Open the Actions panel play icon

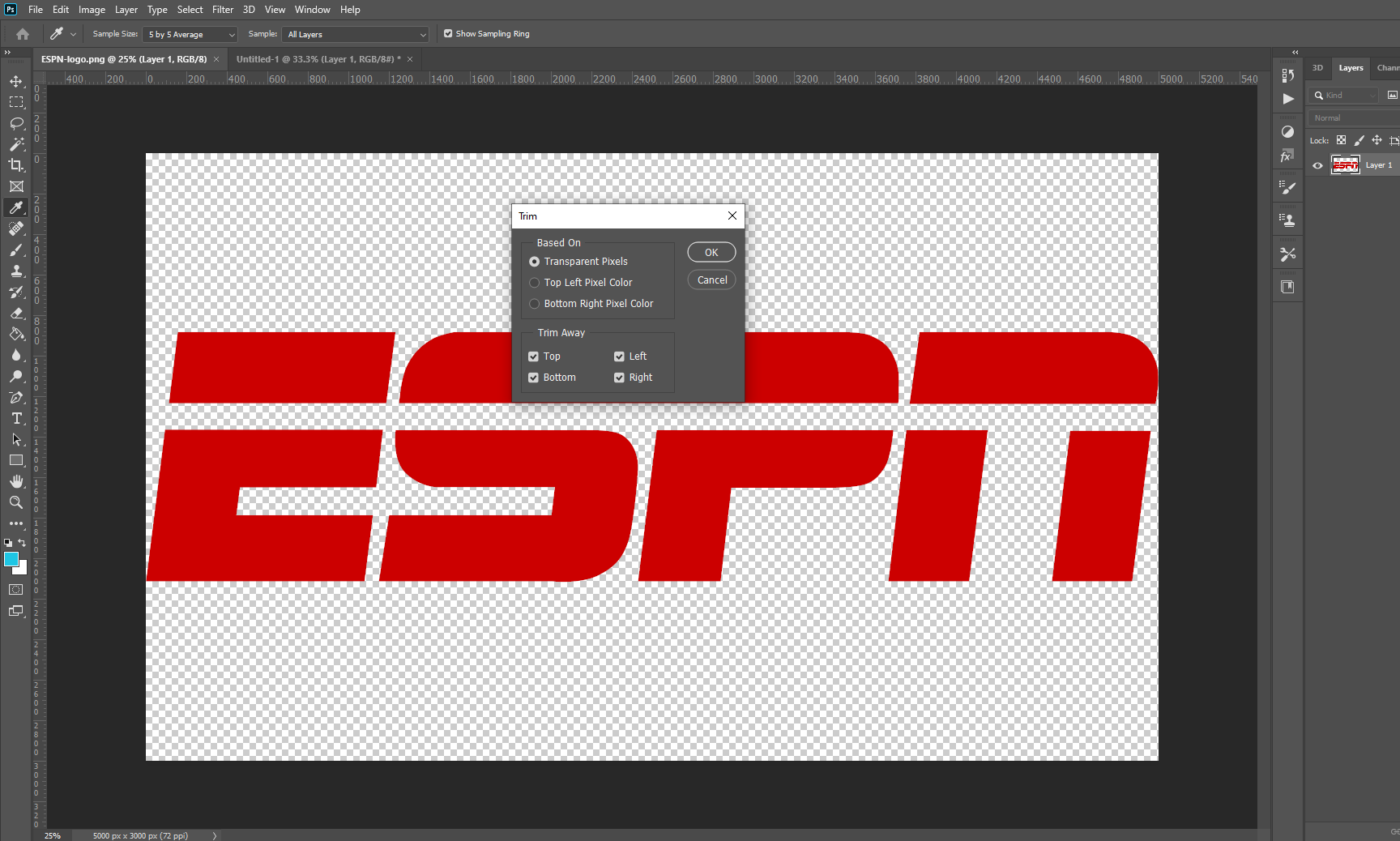tap(1288, 99)
